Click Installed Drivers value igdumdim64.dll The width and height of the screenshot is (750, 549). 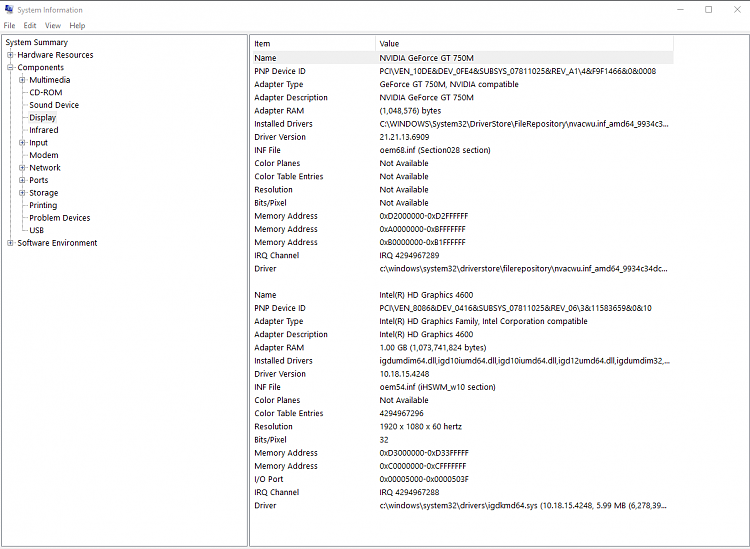(x=524, y=361)
